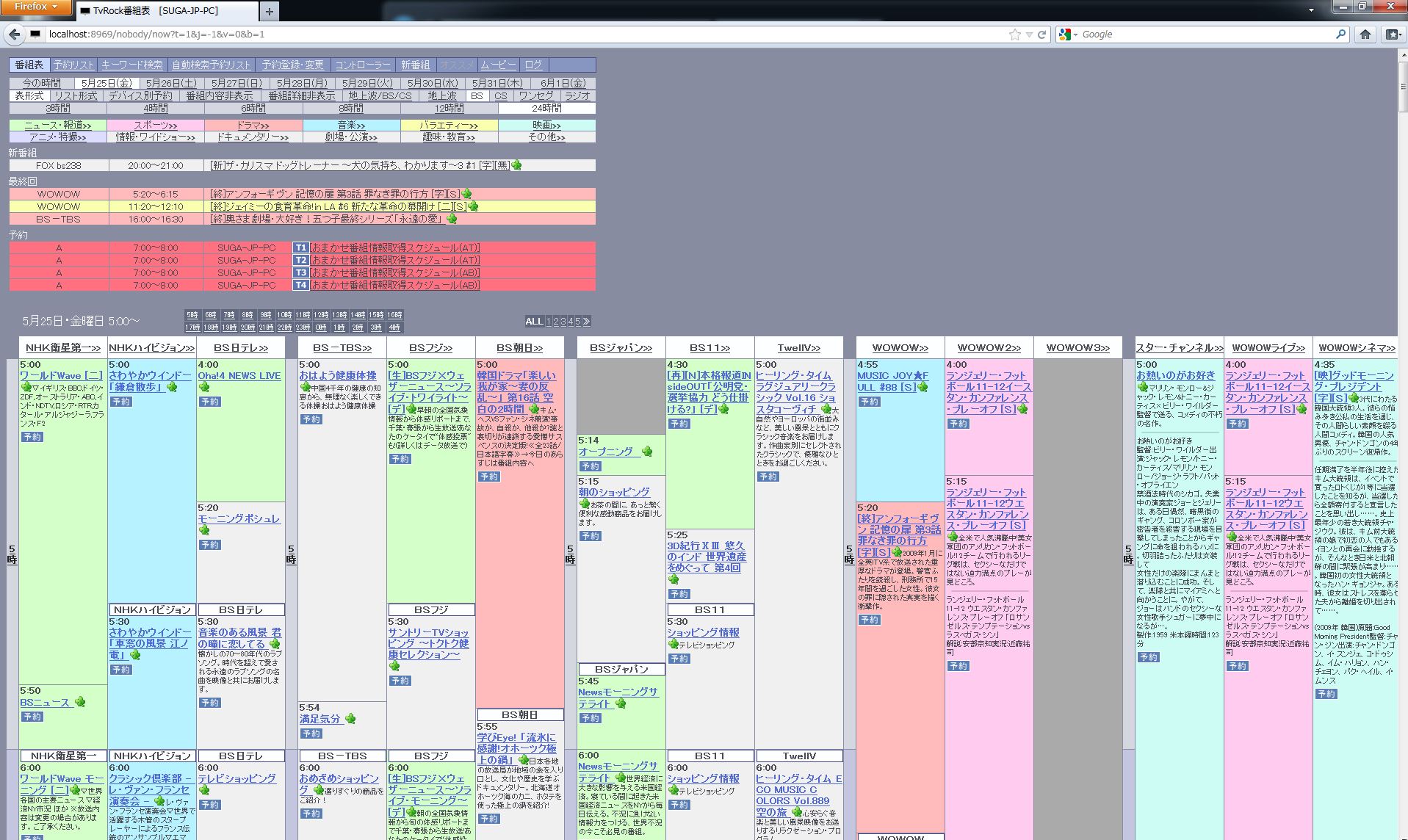The width and height of the screenshot is (1408, 840).
Task: Click the Google search magnifier icon
Action: pos(1340,34)
